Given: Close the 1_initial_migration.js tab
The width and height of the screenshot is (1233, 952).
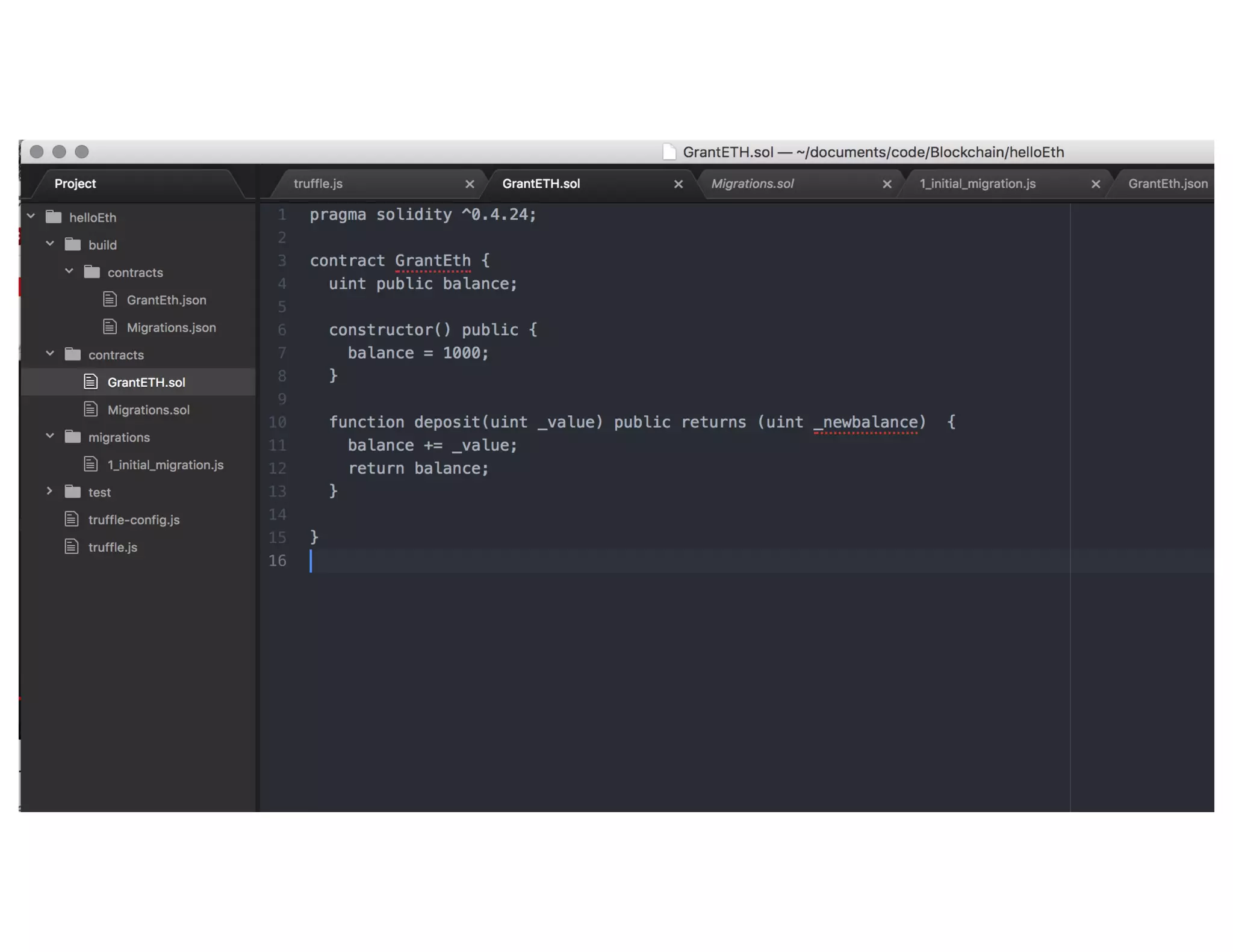Looking at the screenshot, I should (x=1095, y=184).
